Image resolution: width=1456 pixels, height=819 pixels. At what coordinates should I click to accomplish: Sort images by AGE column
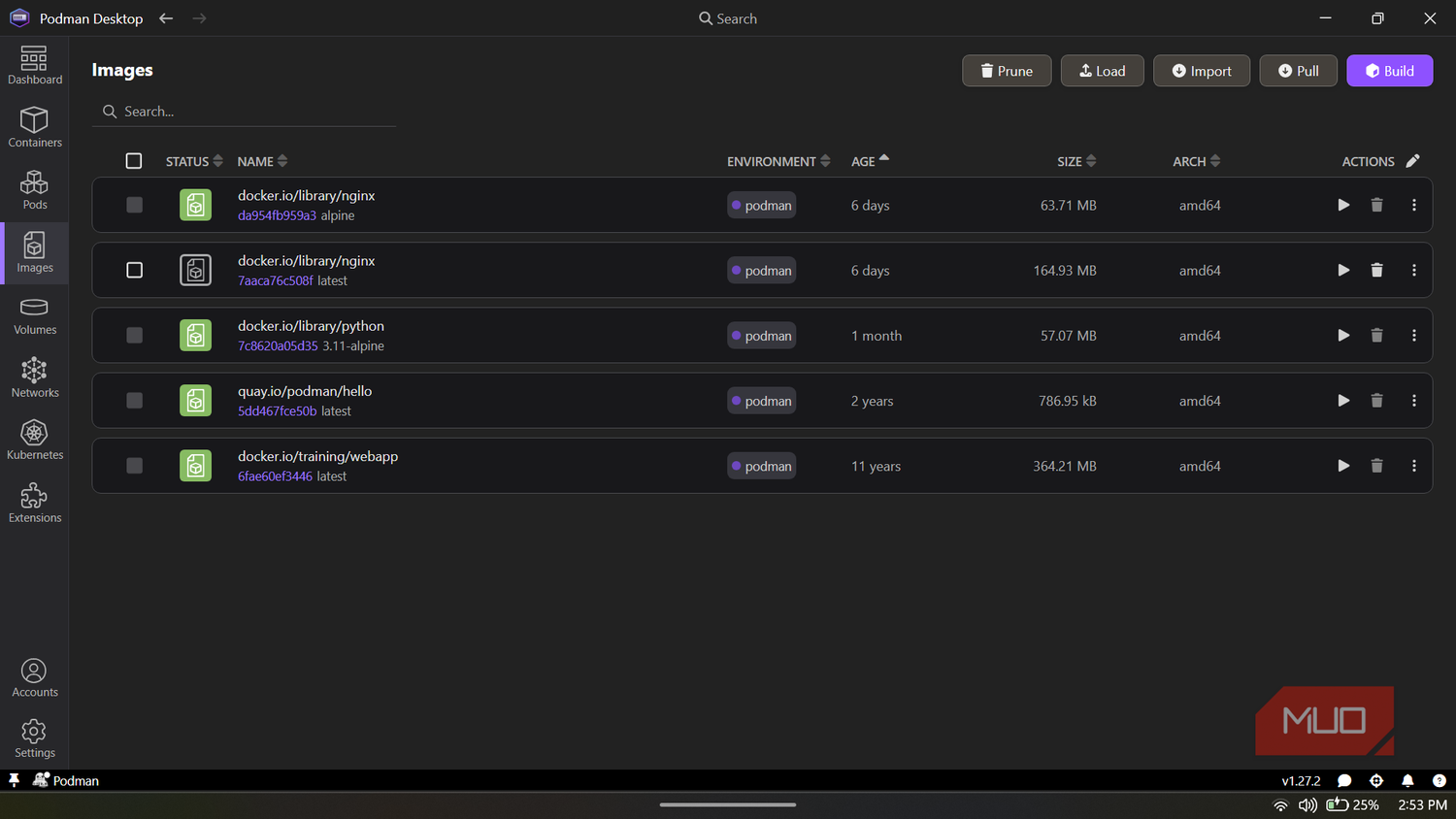pos(870,161)
